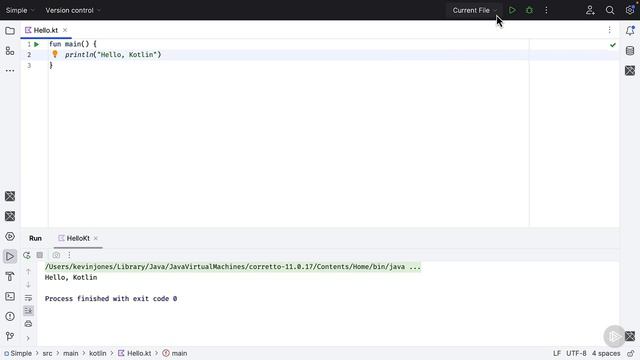Open the Git branch tool window
This screenshot has height=360, width=640.
click(x=10, y=336)
